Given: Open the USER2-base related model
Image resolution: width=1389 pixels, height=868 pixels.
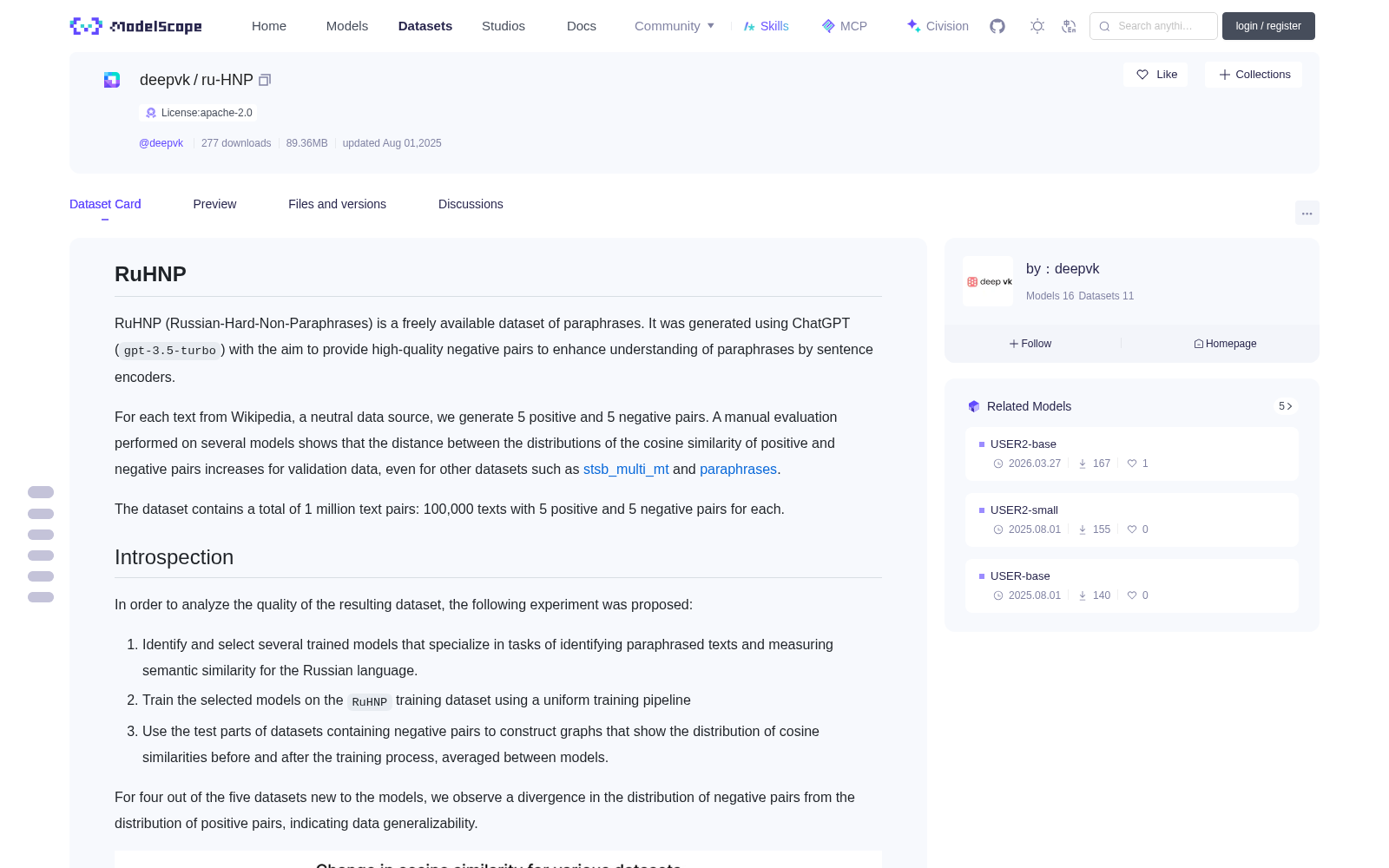Looking at the screenshot, I should (1132, 454).
